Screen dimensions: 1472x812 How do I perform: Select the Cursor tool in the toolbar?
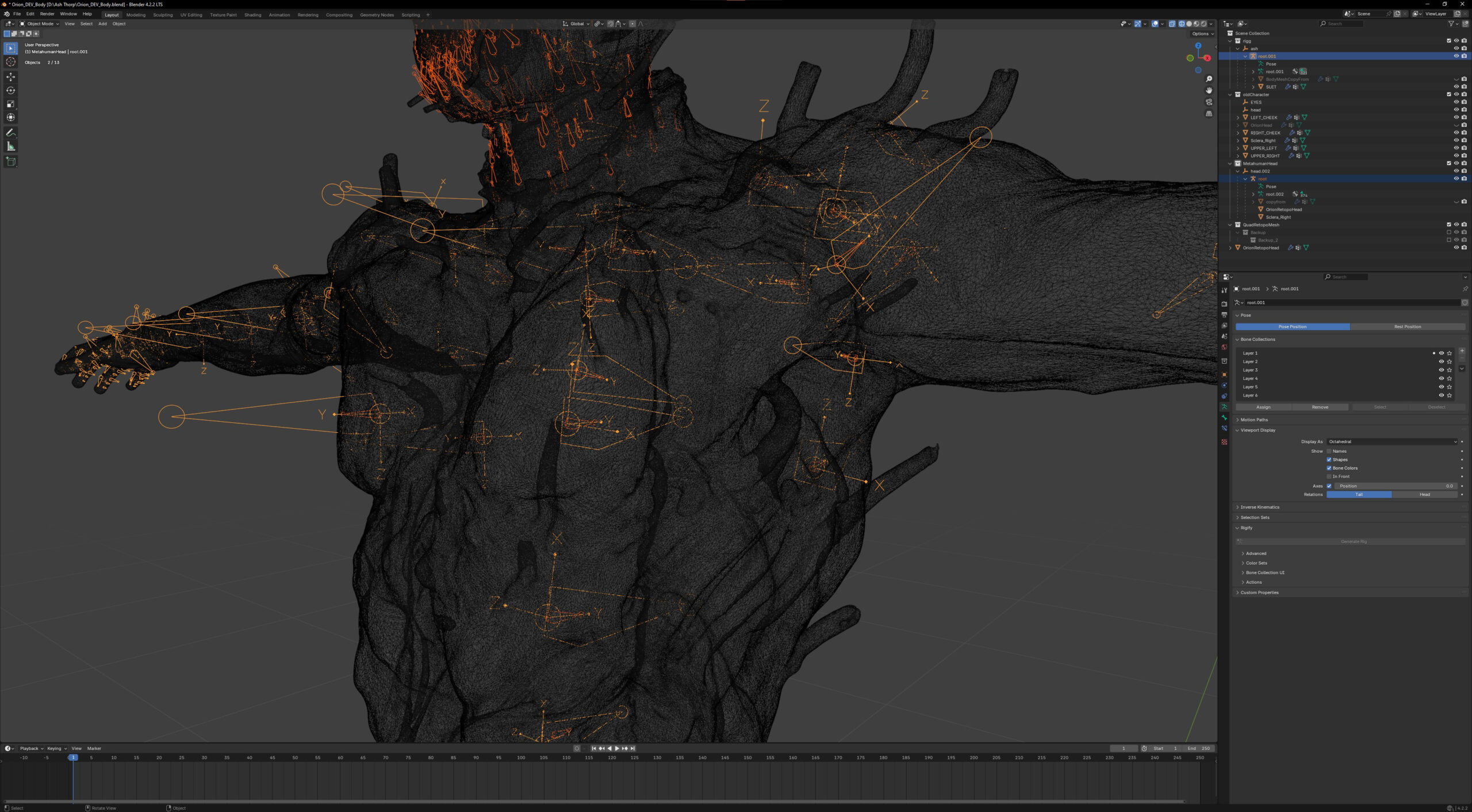tap(10, 61)
